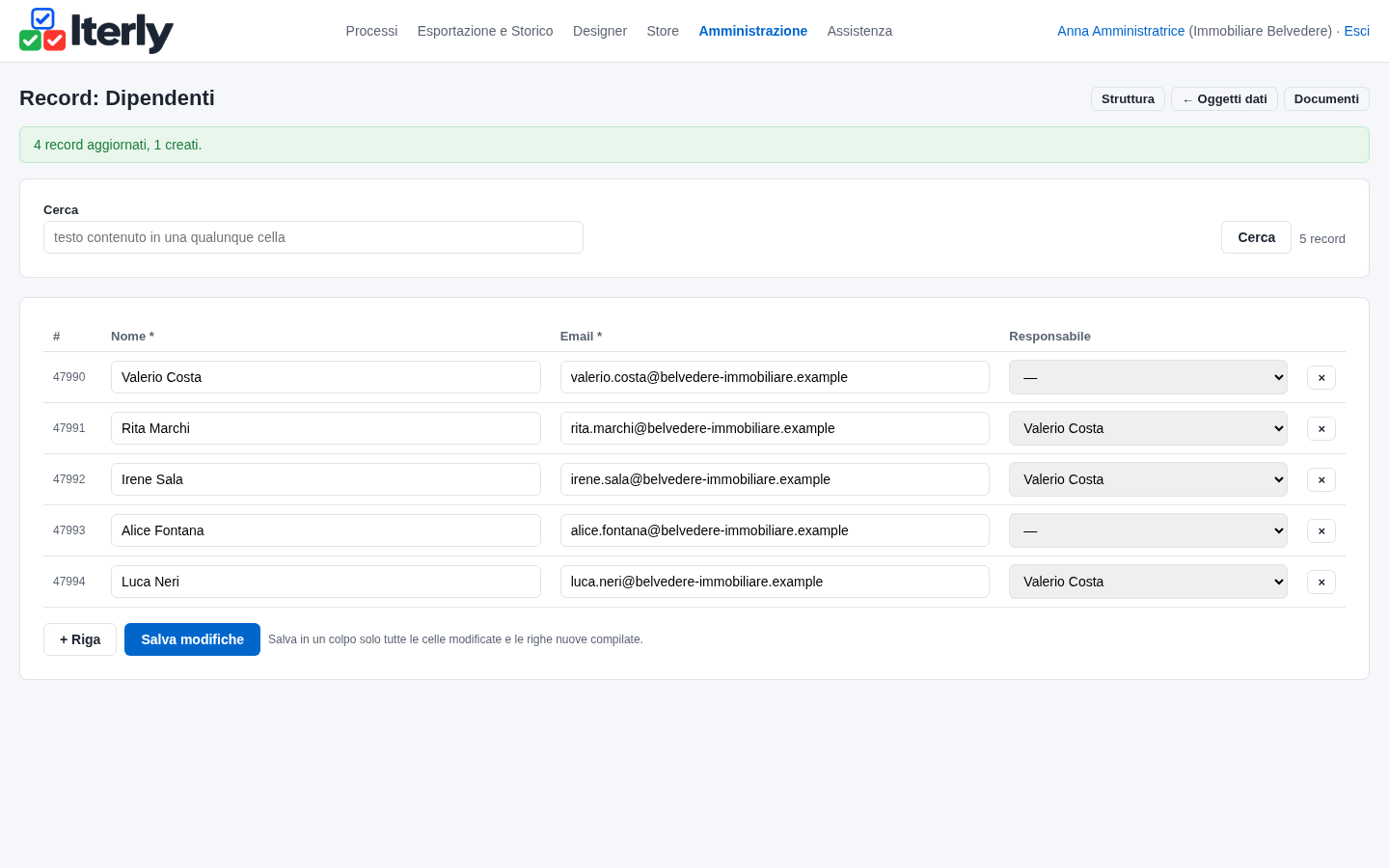Click record ID 47990
1389x868 pixels.
(x=68, y=377)
